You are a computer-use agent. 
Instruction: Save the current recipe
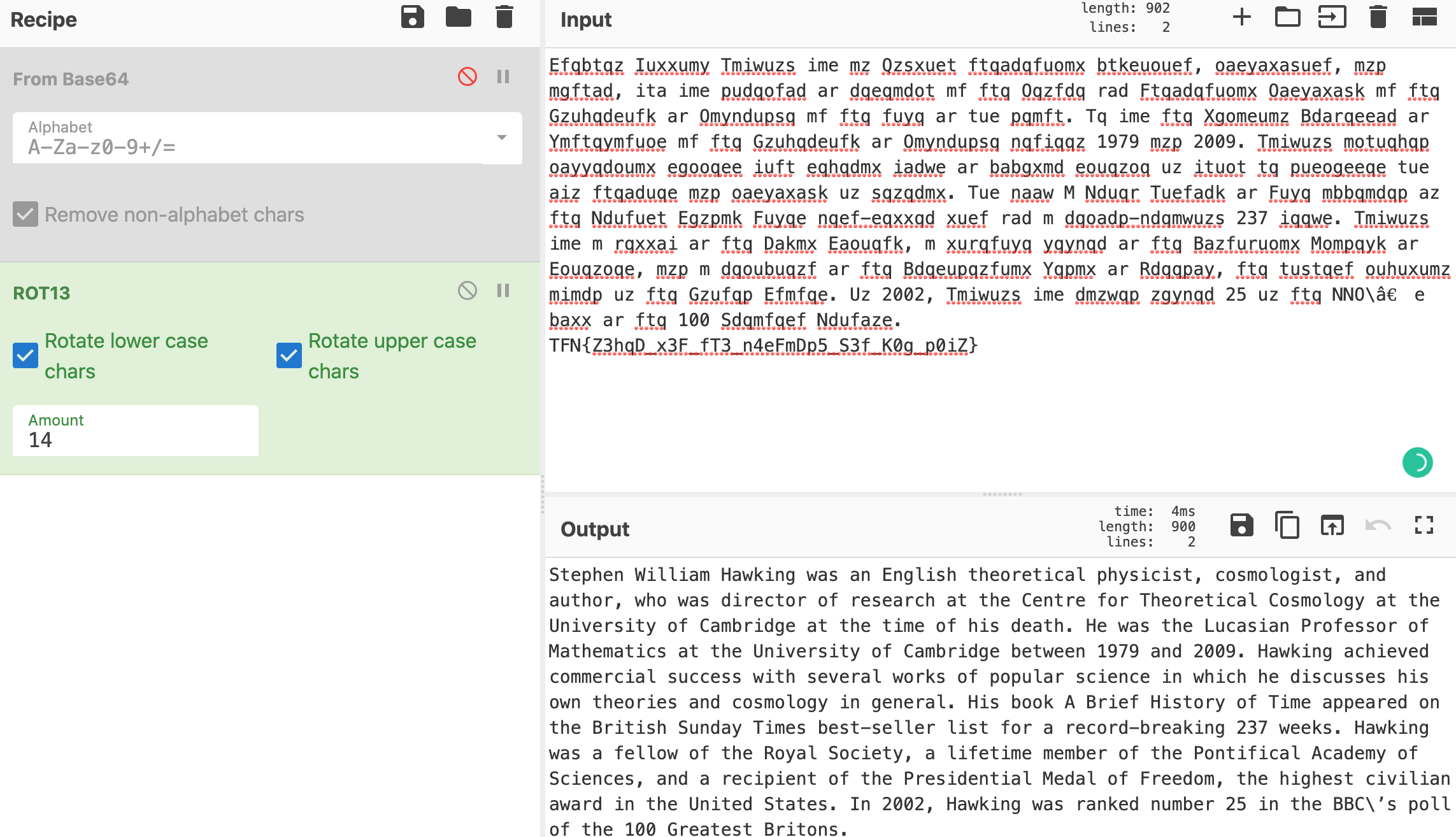point(413,17)
